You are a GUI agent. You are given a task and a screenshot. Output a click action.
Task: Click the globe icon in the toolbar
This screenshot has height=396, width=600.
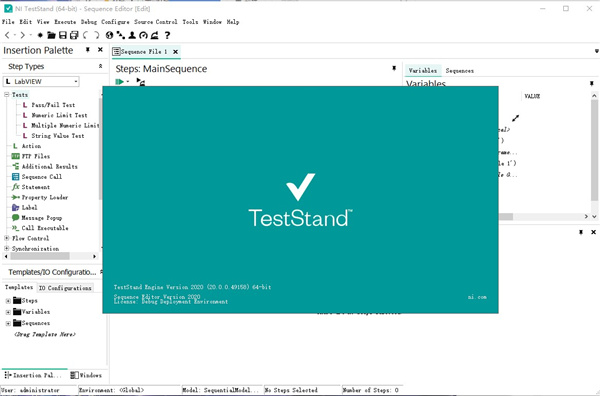109,35
